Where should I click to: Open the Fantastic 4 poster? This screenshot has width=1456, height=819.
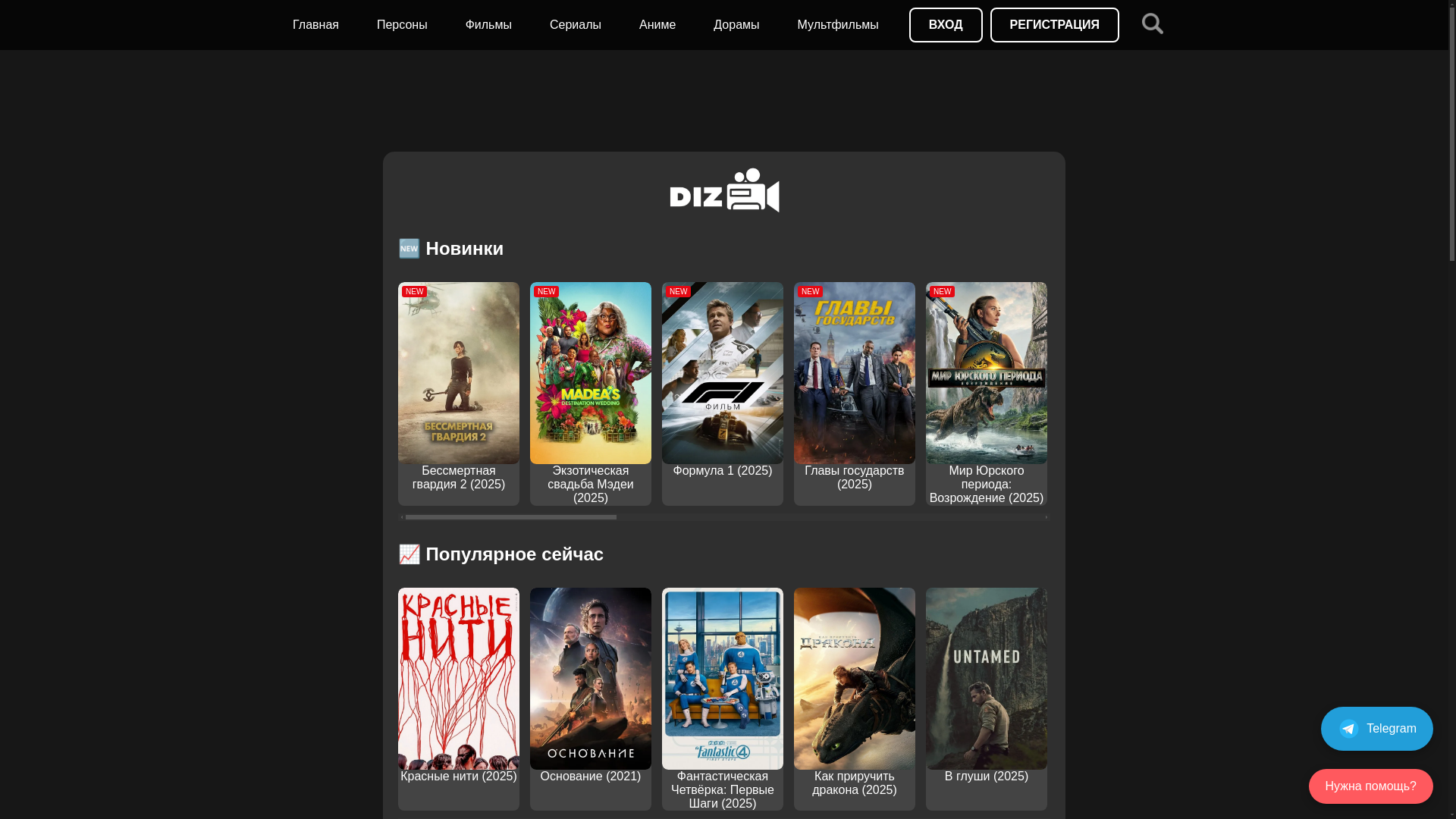coord(723,679)
